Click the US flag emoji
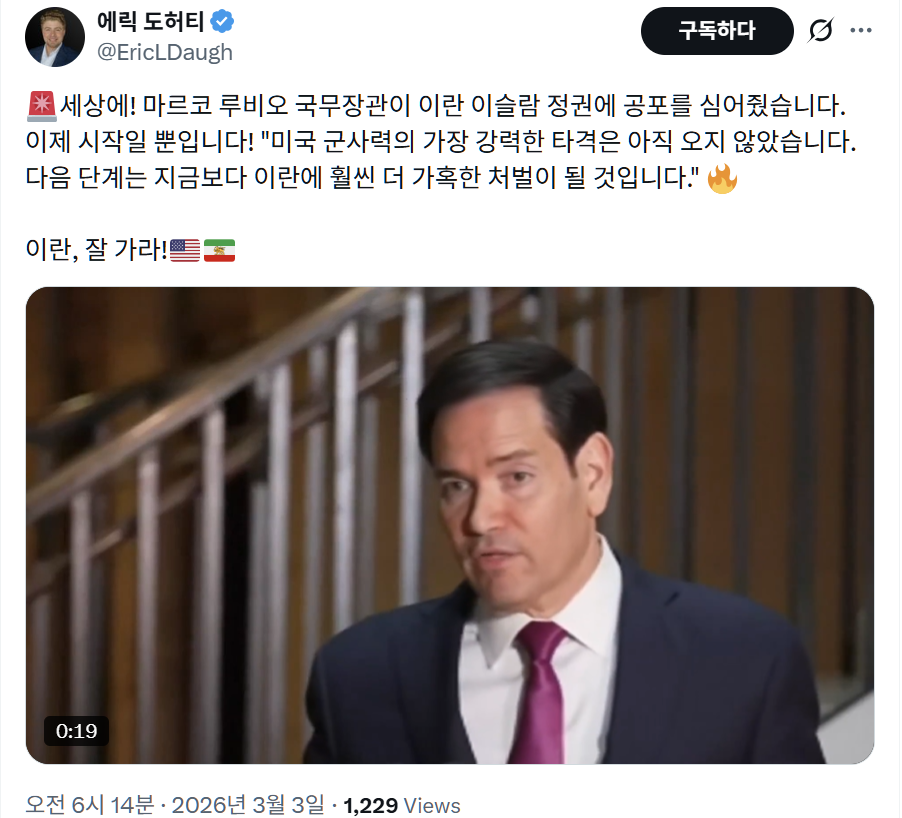The width and height of the screenshot is (902, 818). (185, 250)
